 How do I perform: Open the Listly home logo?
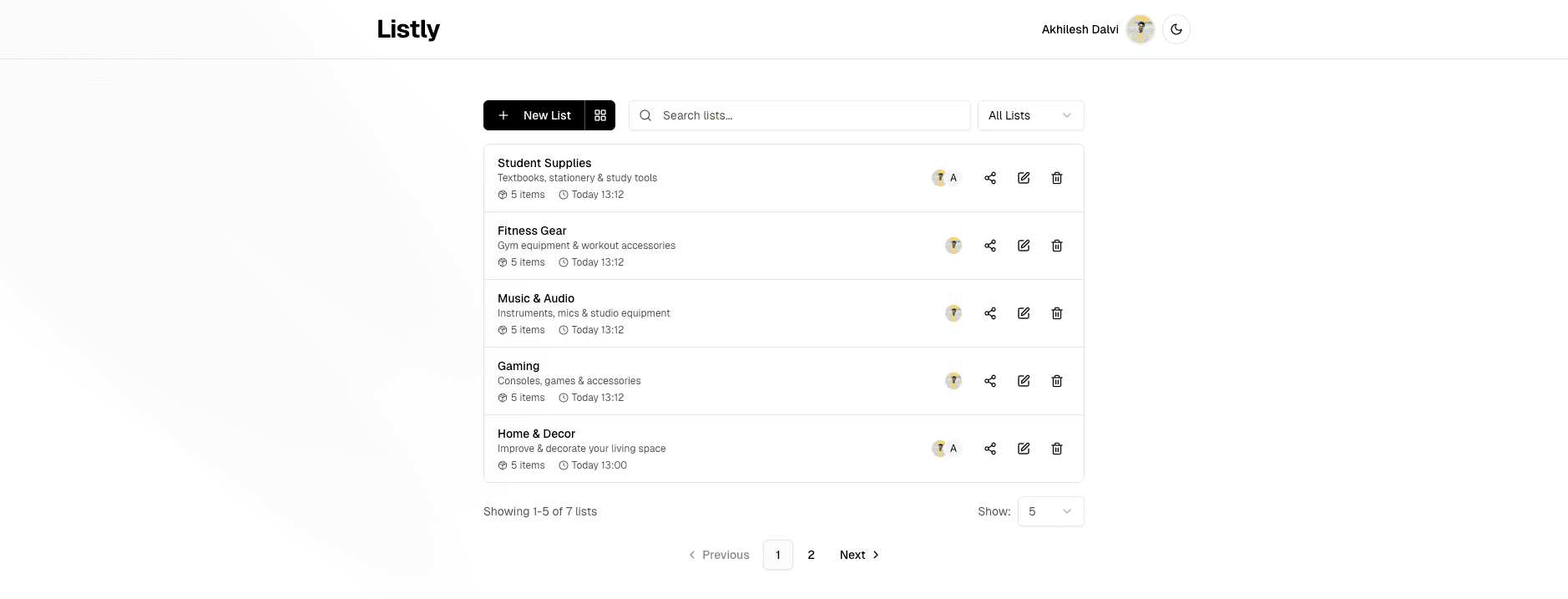click(x=408, y=29)
